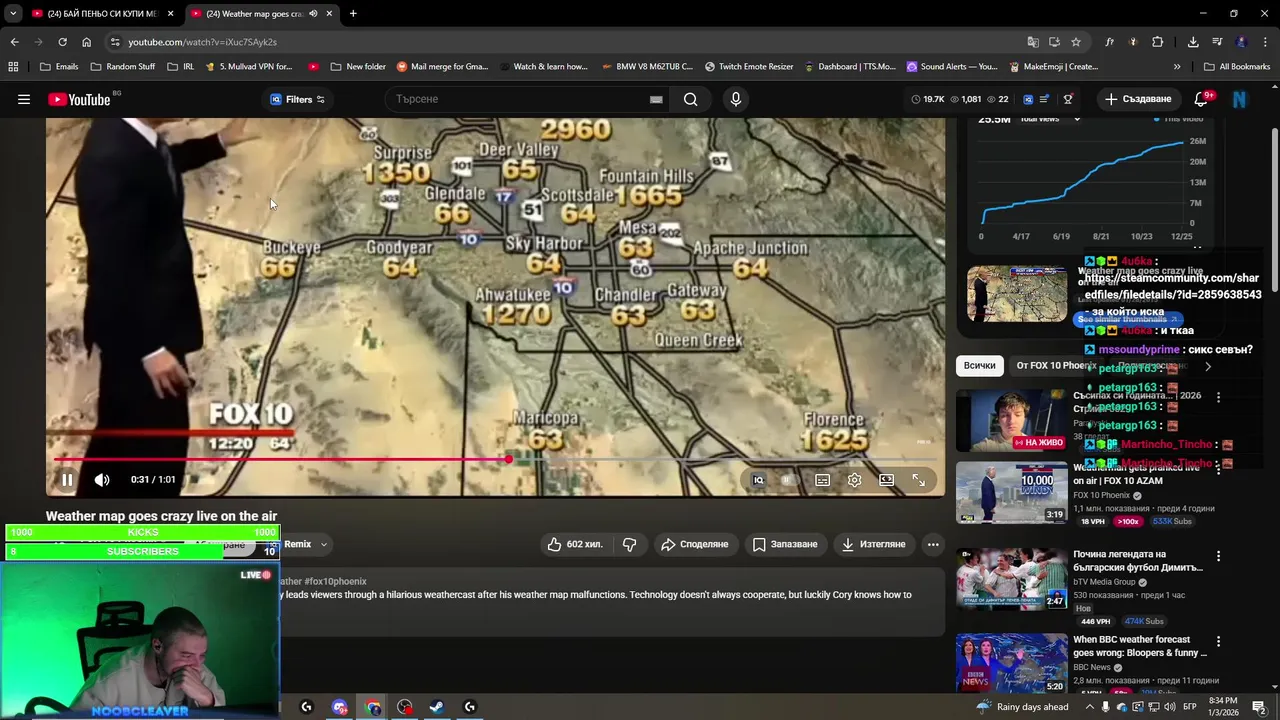Open the account avatar menu
Screen dimensions: 1280x720
pyautogui.click(x=1239, y=99)
